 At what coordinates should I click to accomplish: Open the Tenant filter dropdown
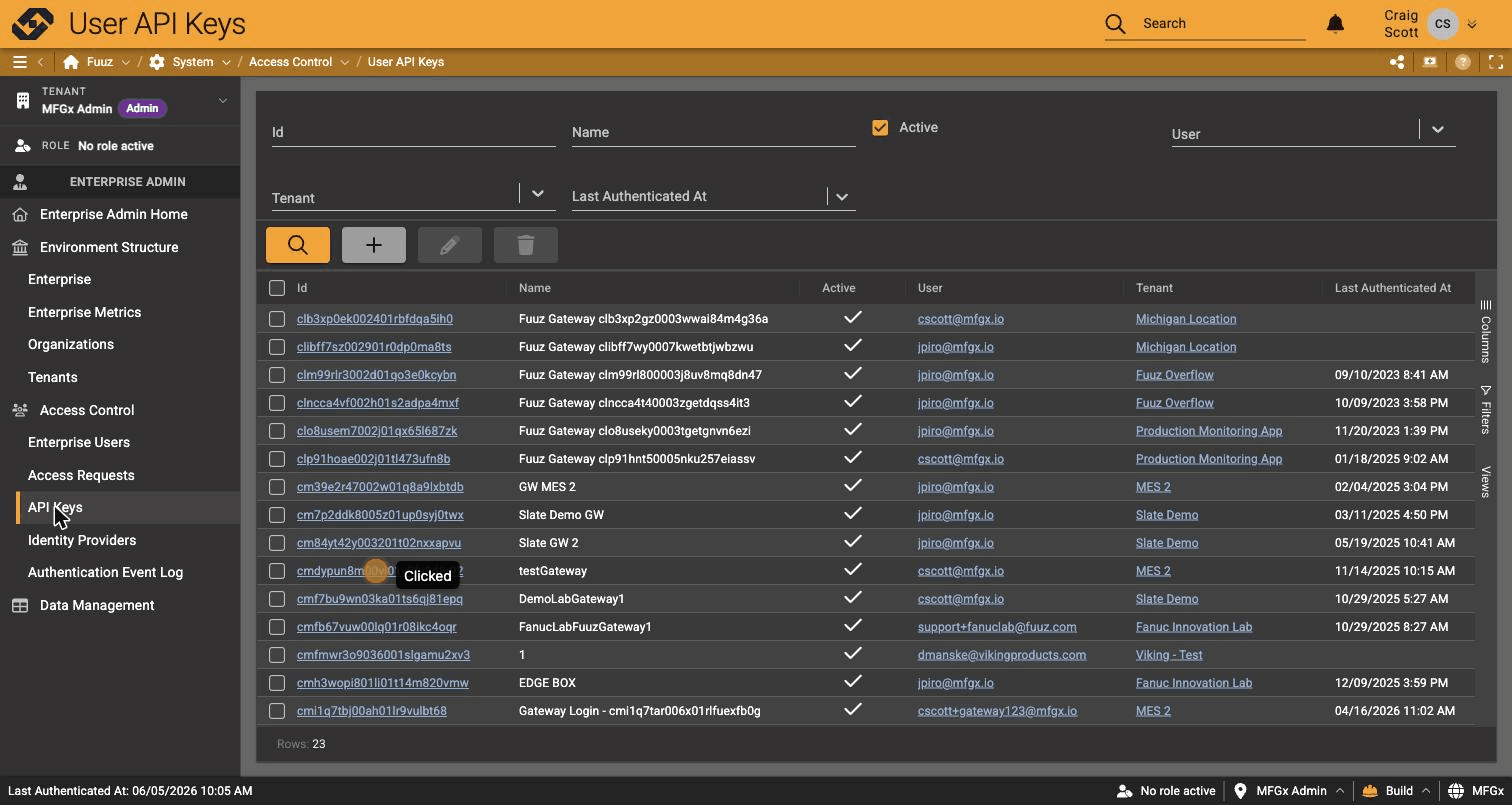(x=538, y=194)
